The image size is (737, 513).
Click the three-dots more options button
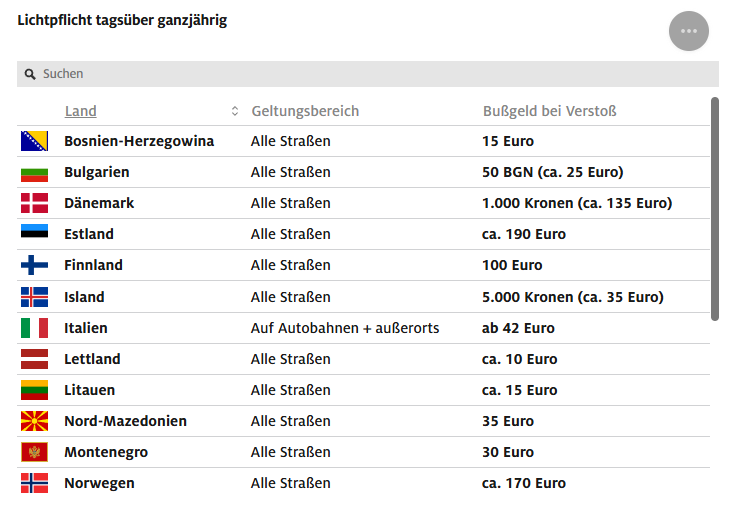688,31
